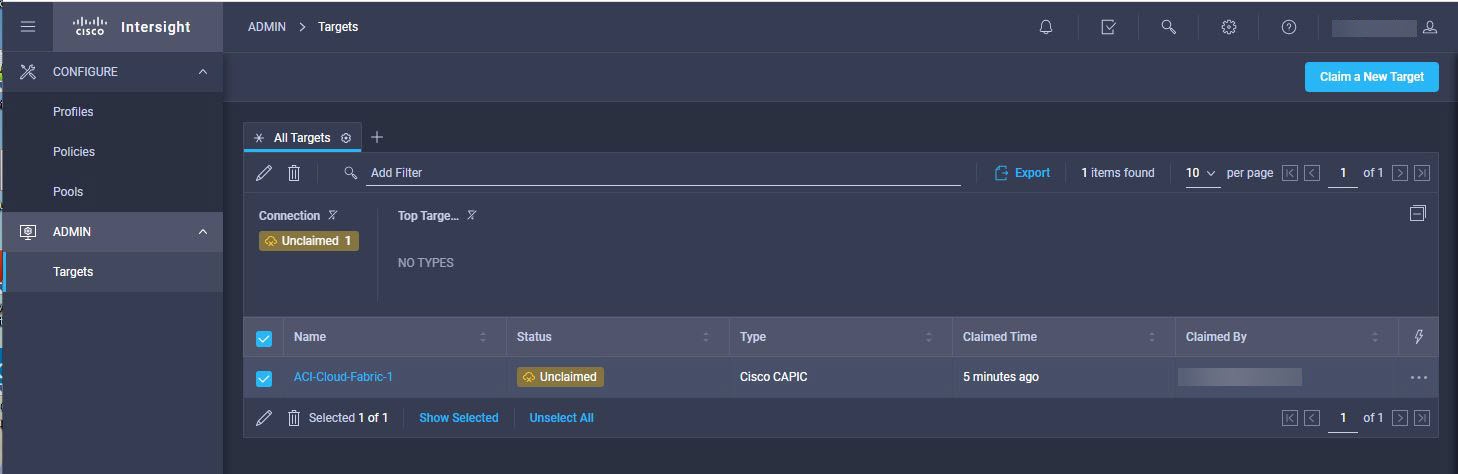Viewport: 1458px width, 474px height.
Task: Click the lightning actions column icon
Action: coord(1418,337)
